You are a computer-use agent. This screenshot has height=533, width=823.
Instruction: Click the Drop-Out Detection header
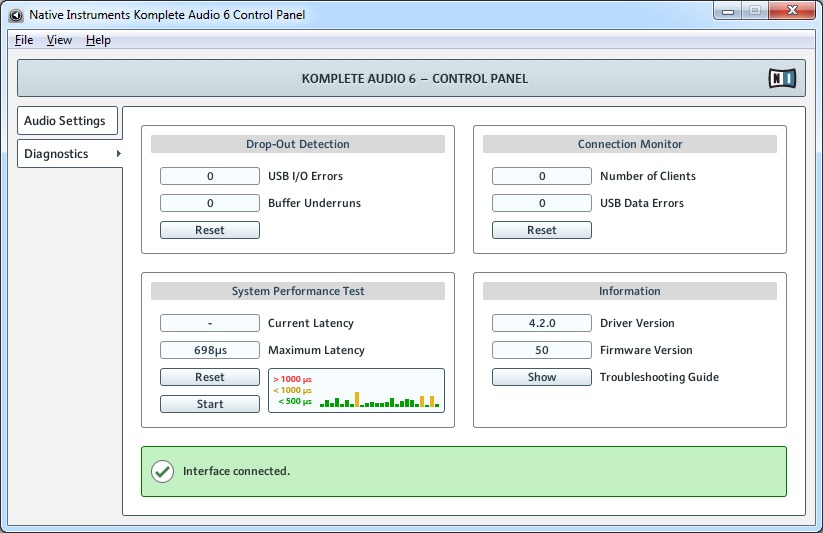pos(298,144)
